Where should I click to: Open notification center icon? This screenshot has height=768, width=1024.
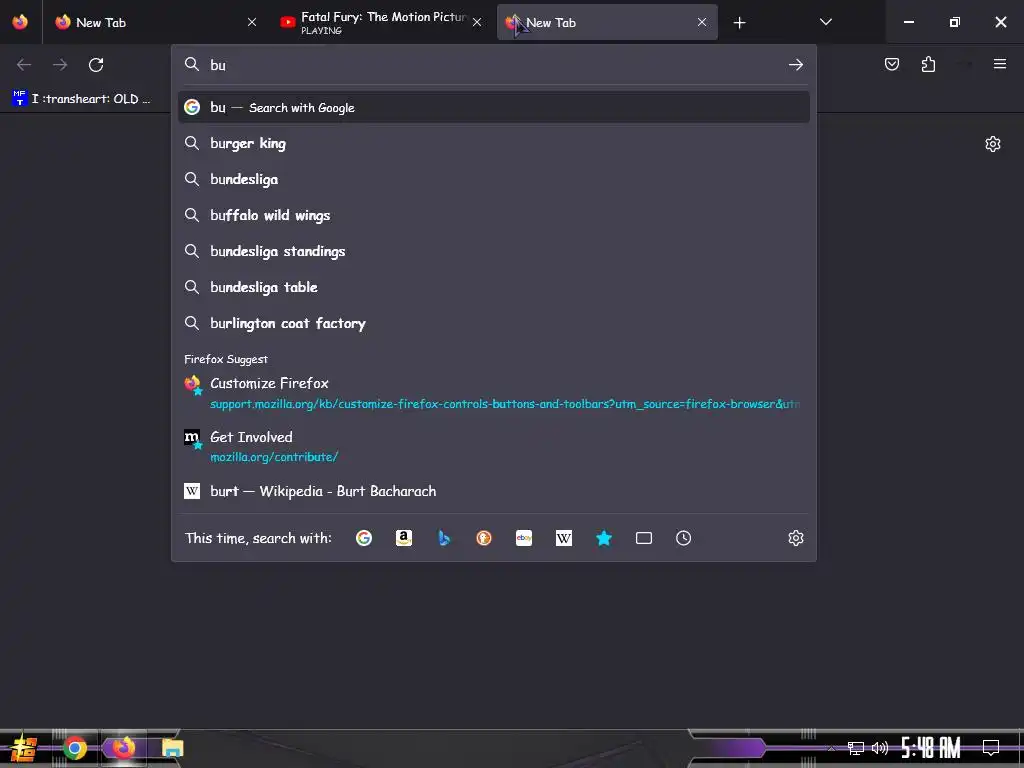(991, 747)
